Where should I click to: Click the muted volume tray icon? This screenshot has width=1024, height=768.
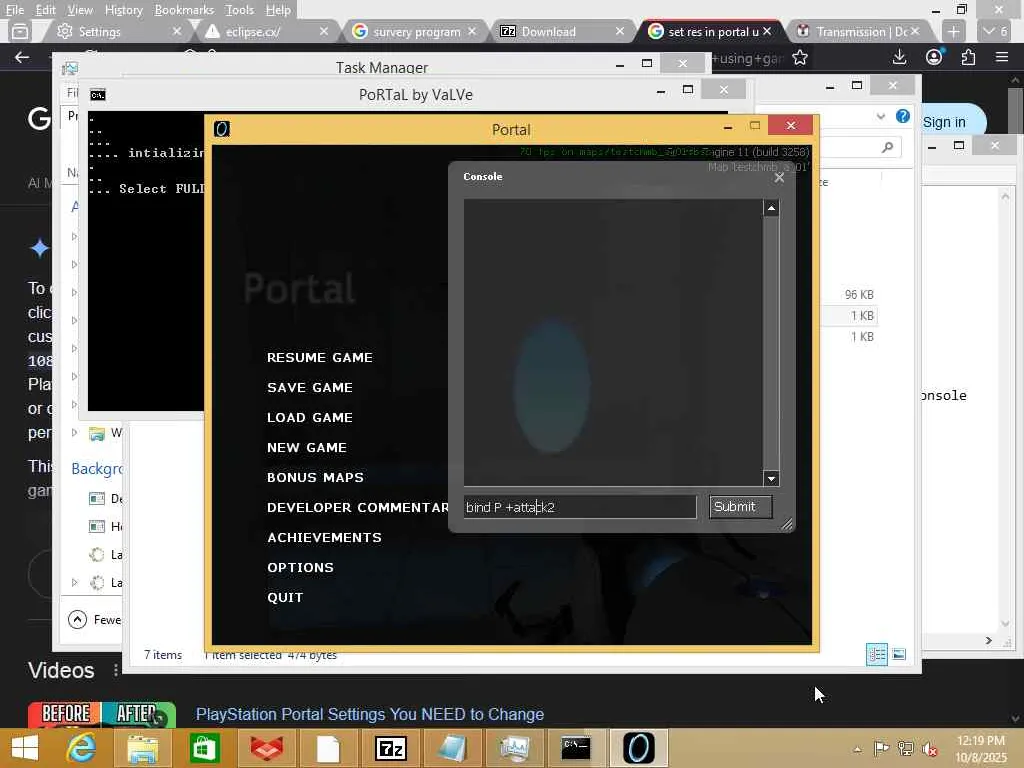click(x=928, y=749)
